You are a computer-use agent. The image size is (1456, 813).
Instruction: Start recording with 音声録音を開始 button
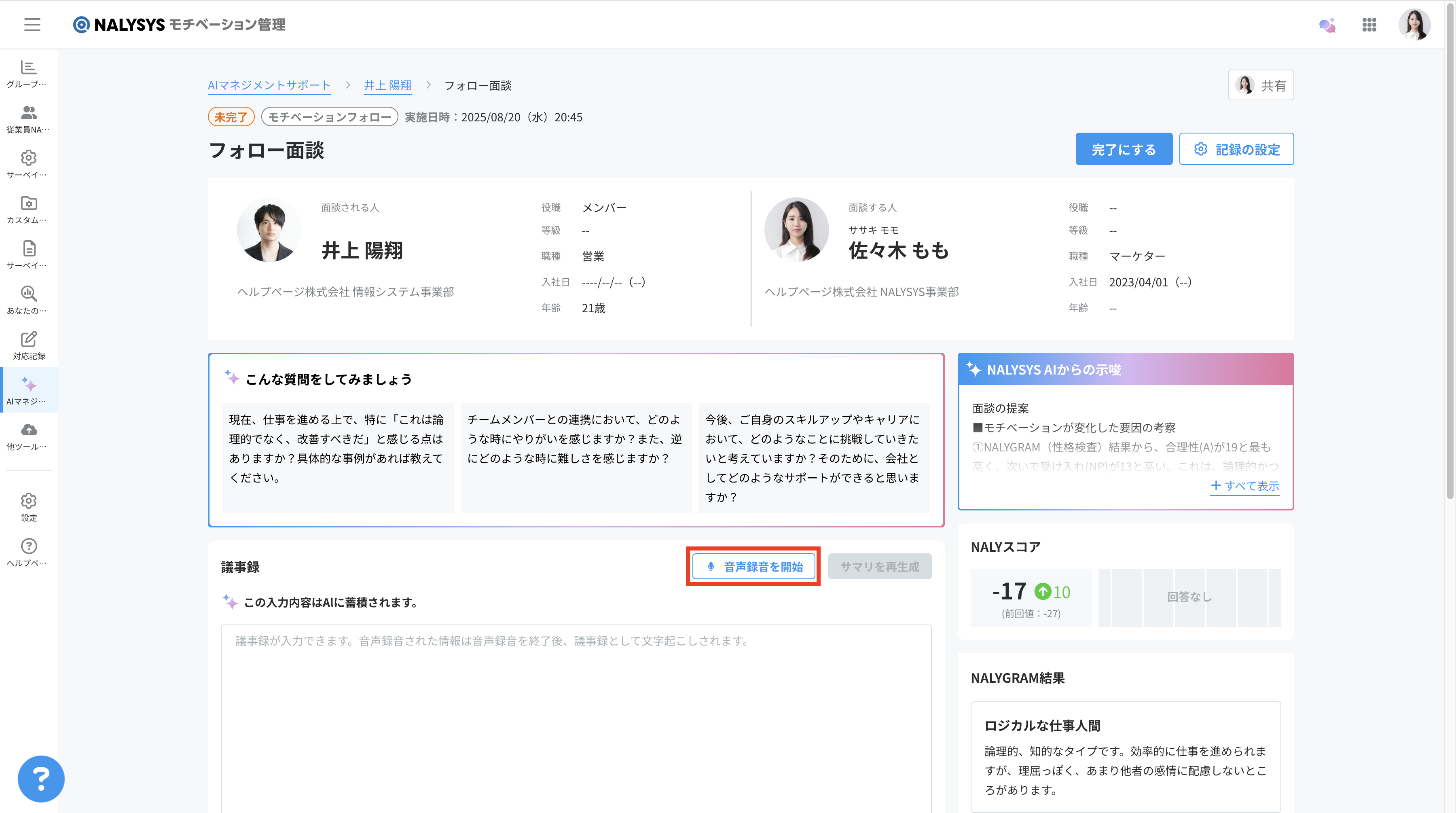(753, 567)
